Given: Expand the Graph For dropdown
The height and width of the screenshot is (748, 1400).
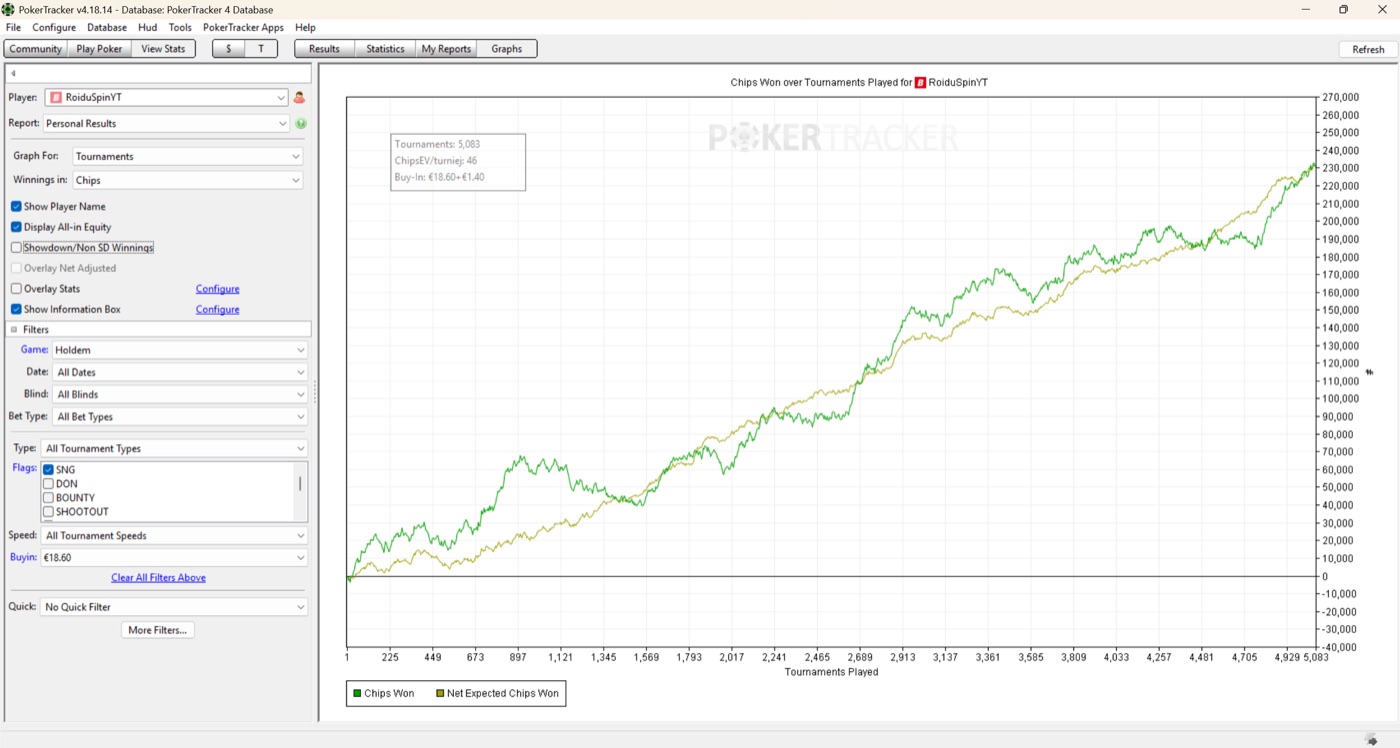Looking at the screenshot, I should pos(188,157).
